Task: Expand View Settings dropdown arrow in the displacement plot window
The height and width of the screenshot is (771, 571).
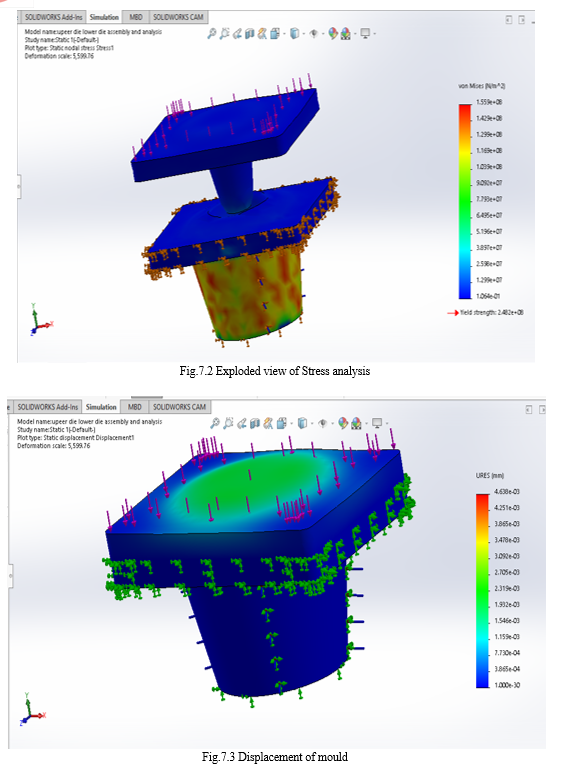Action: tap(387, 423)
